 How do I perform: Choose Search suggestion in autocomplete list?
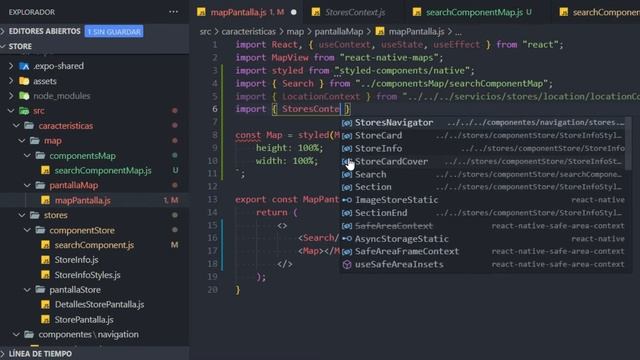point(483,174)
